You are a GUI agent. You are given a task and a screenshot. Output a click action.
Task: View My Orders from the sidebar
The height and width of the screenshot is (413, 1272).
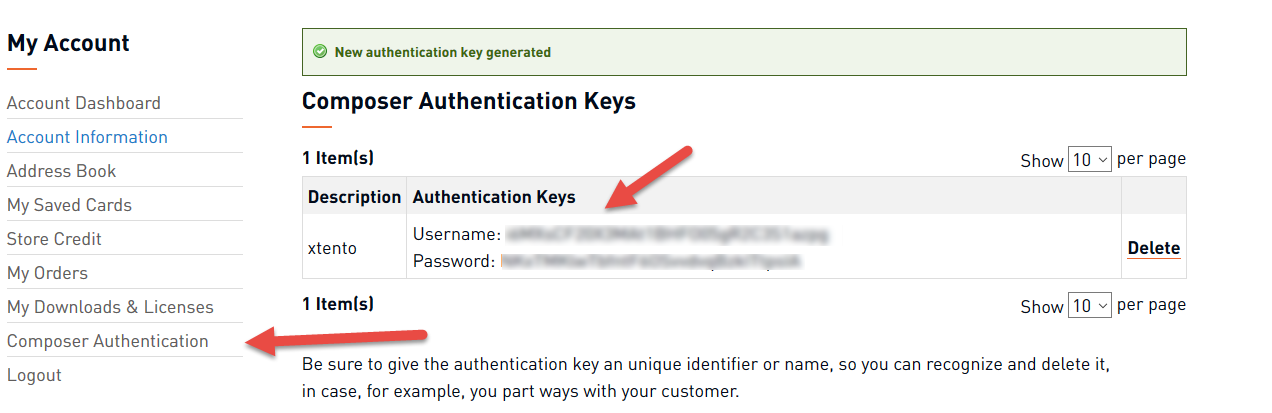click(47, 273)
